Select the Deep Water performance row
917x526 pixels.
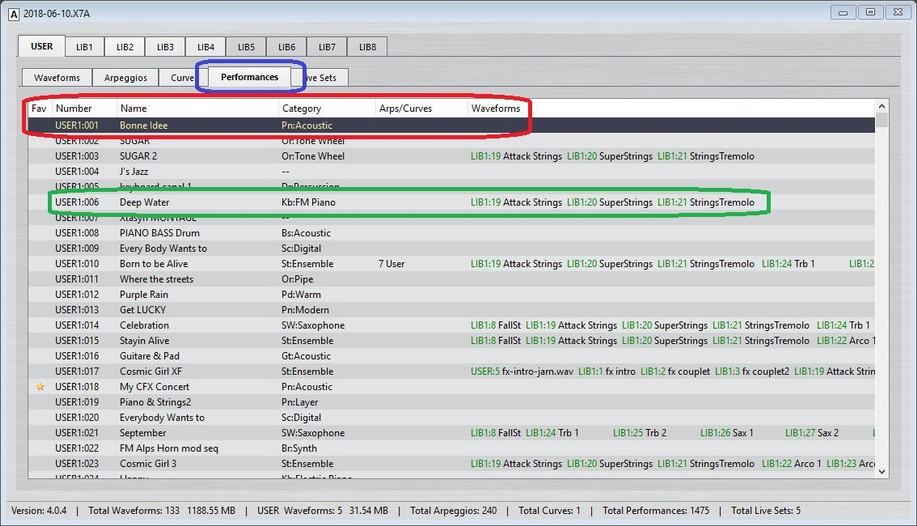(x=145, y=202)
